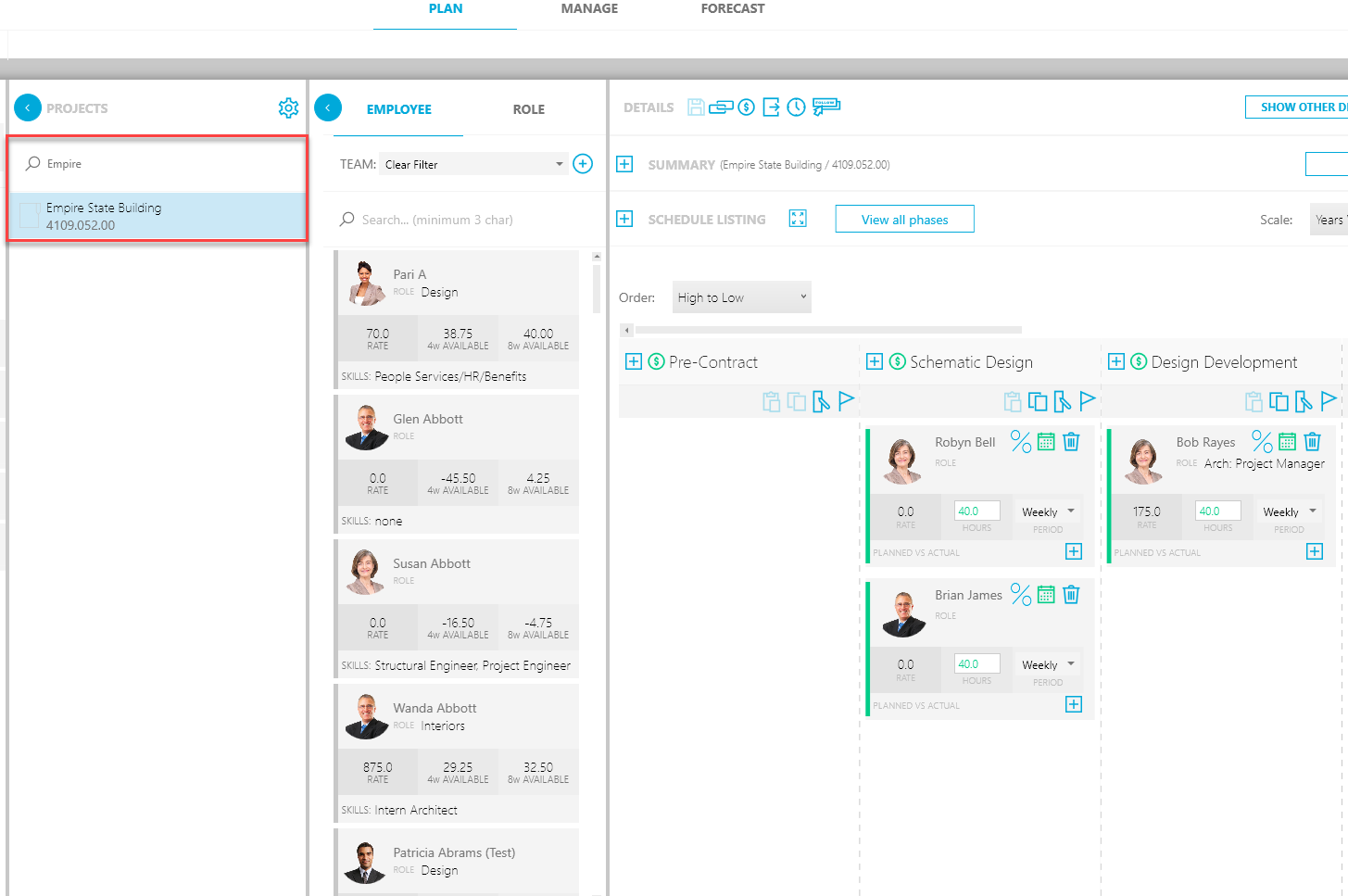
Task: Click the flag icon under Pre-Contract
Action: tap(846, 401)
